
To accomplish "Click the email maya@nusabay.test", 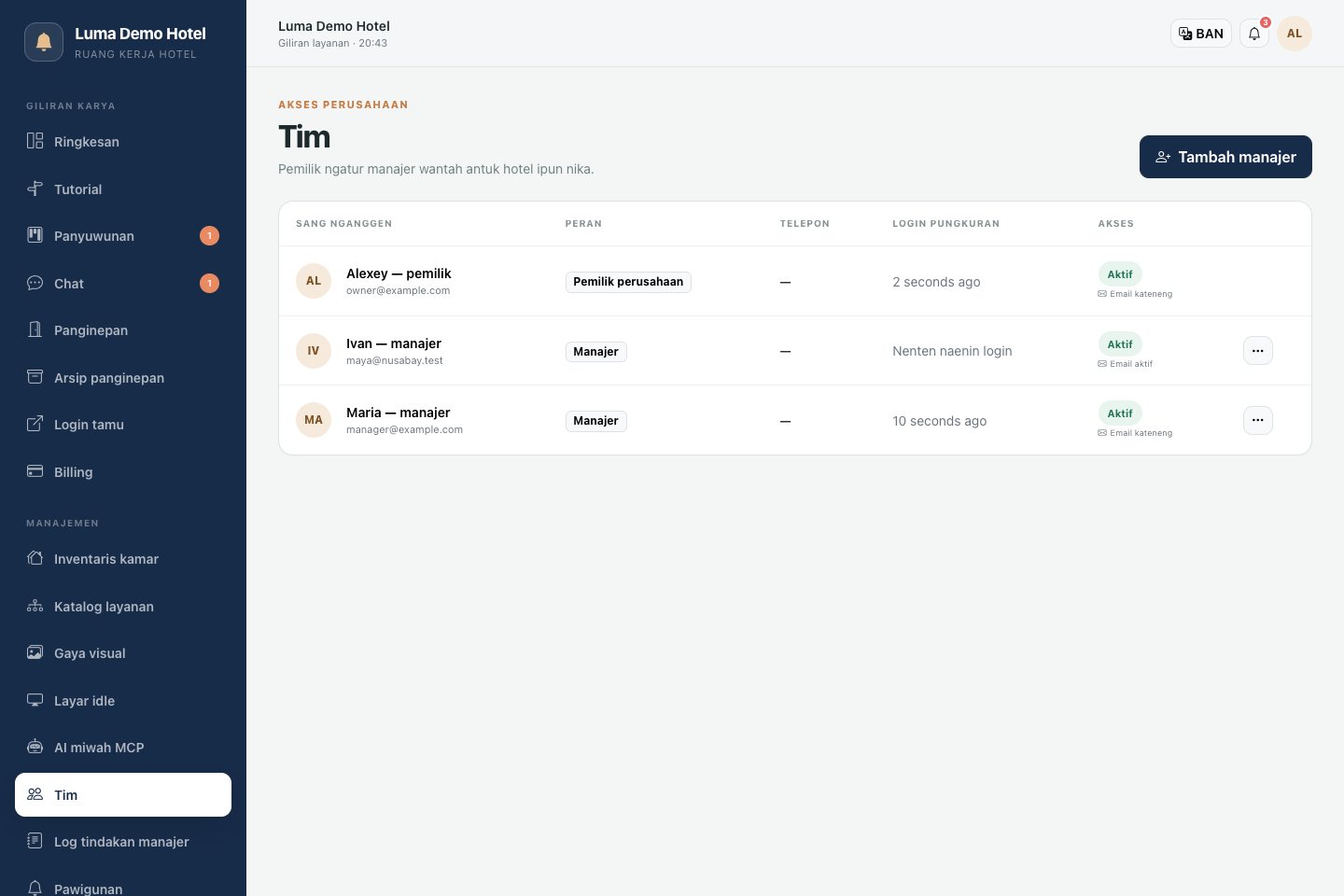I will [x=395, y=360].
